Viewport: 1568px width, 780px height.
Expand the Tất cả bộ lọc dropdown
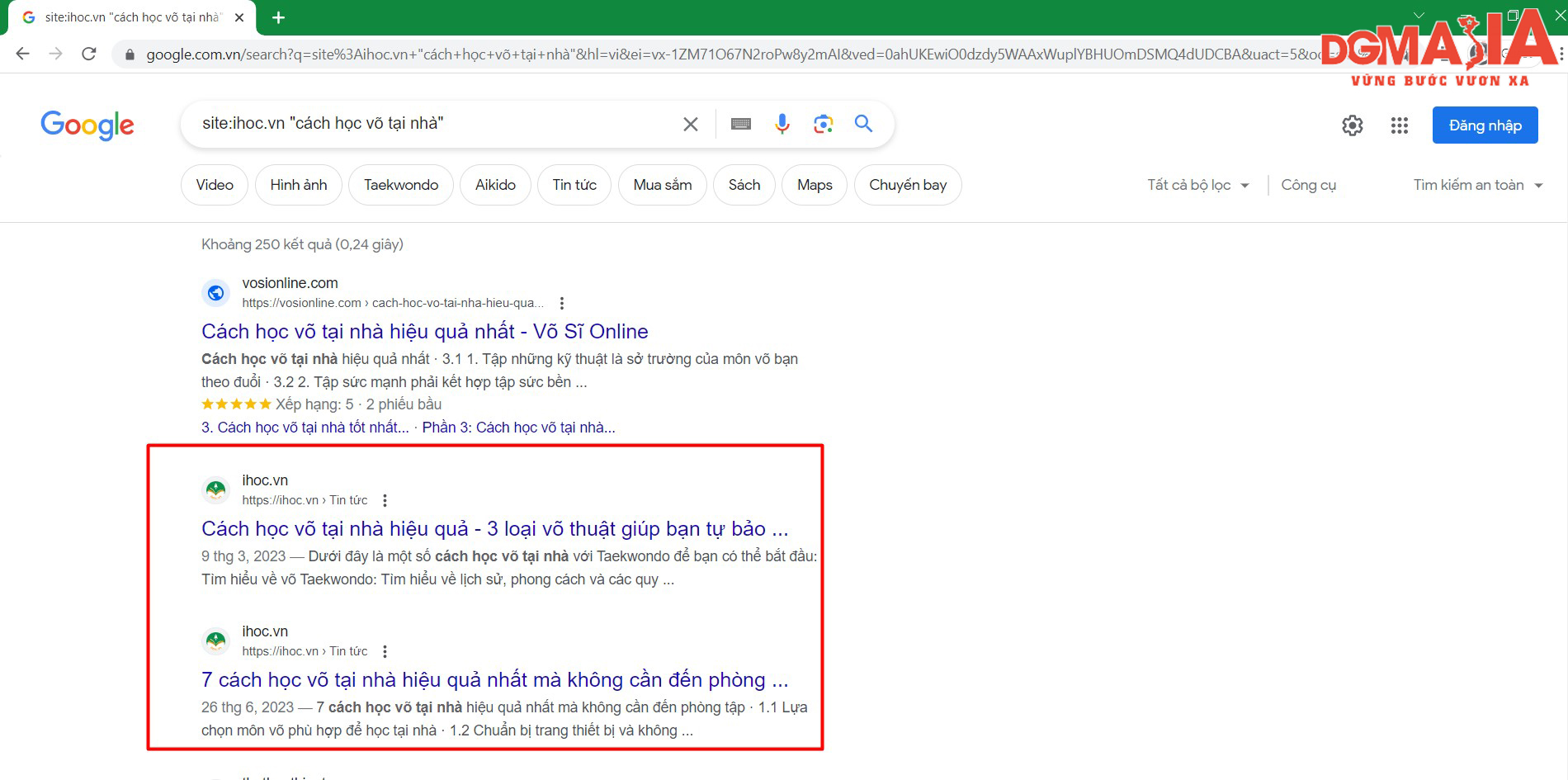[x=1198, y=185]
